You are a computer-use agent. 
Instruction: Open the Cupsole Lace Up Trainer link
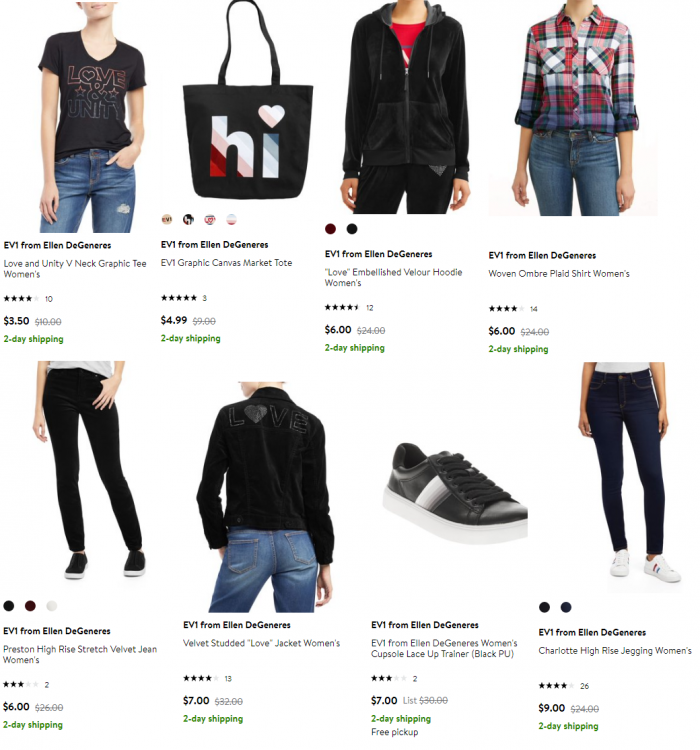(x=444, y=649)
